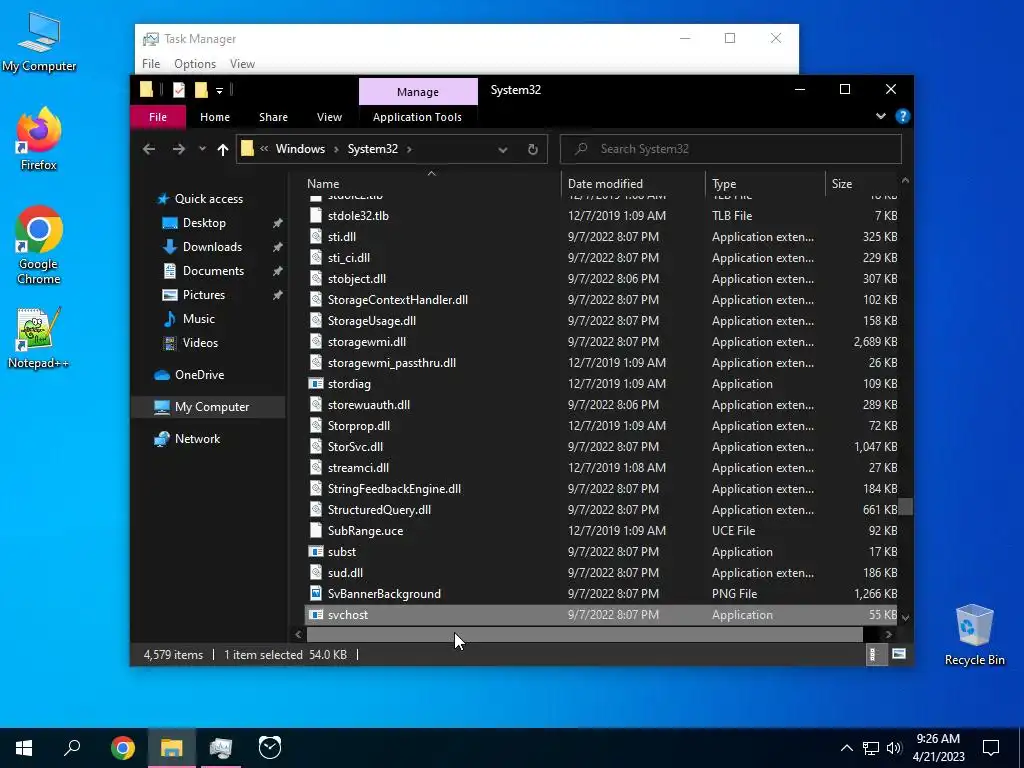Select My Computer in the navigation pane
The height and width of the screenshot is (768, 1024).
pos(209,407)
